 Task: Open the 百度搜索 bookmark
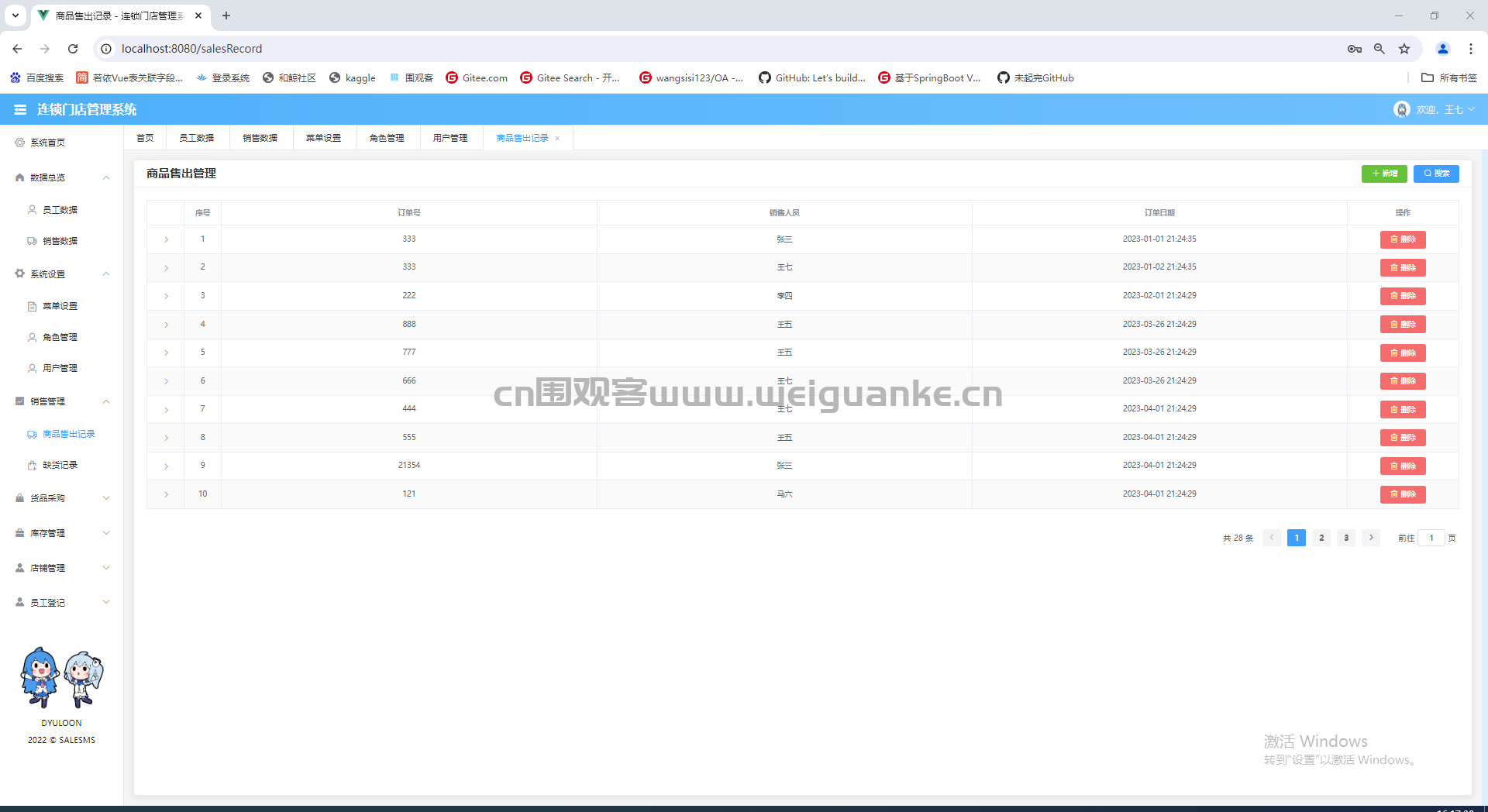tap(36, 77)
